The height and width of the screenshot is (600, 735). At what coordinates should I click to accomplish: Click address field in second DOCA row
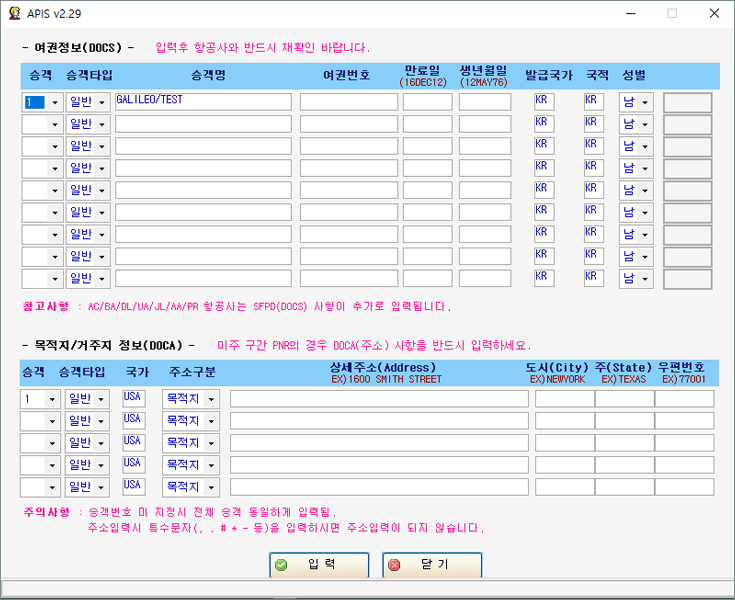click(379, 421)
